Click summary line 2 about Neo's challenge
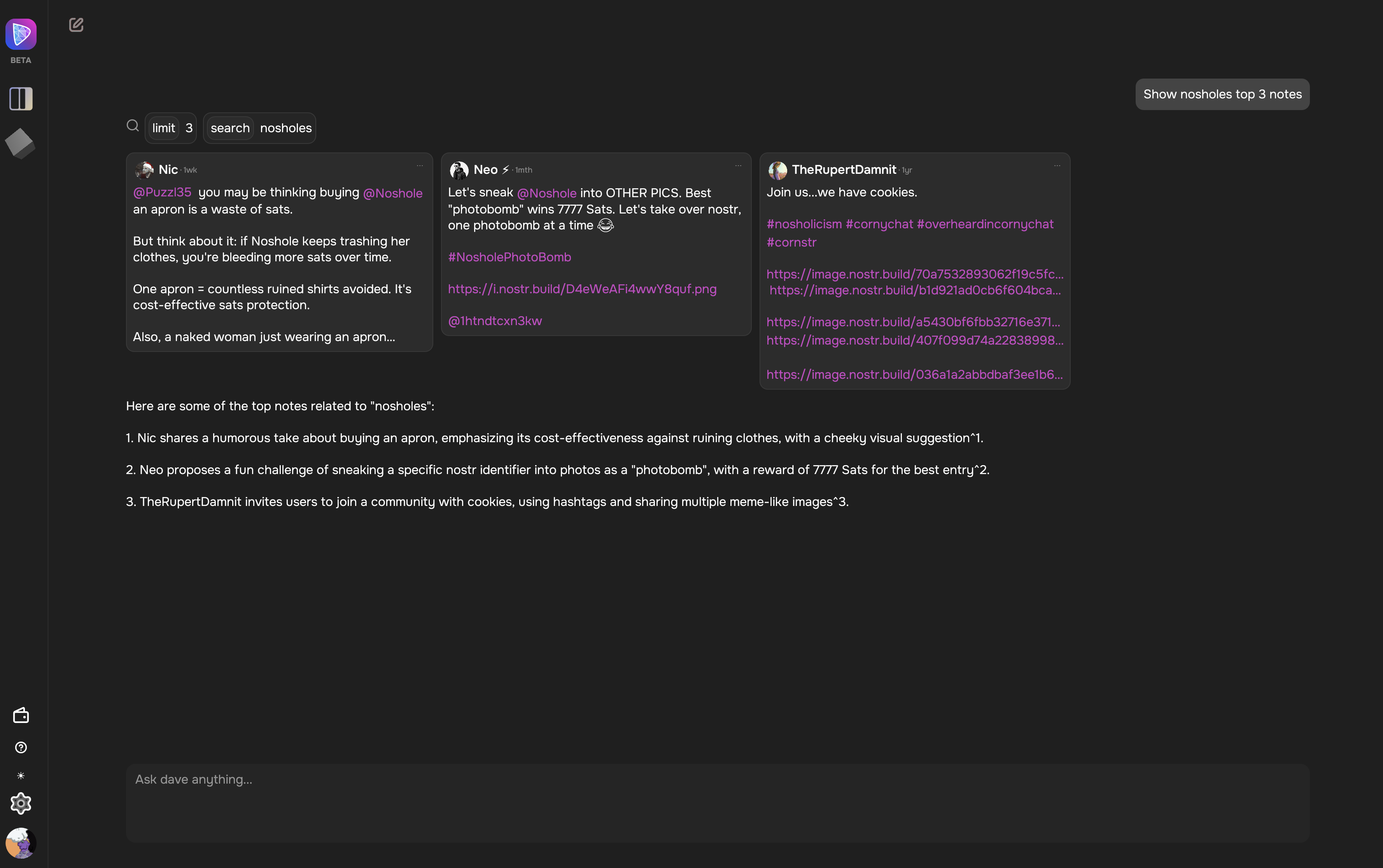 557,470
